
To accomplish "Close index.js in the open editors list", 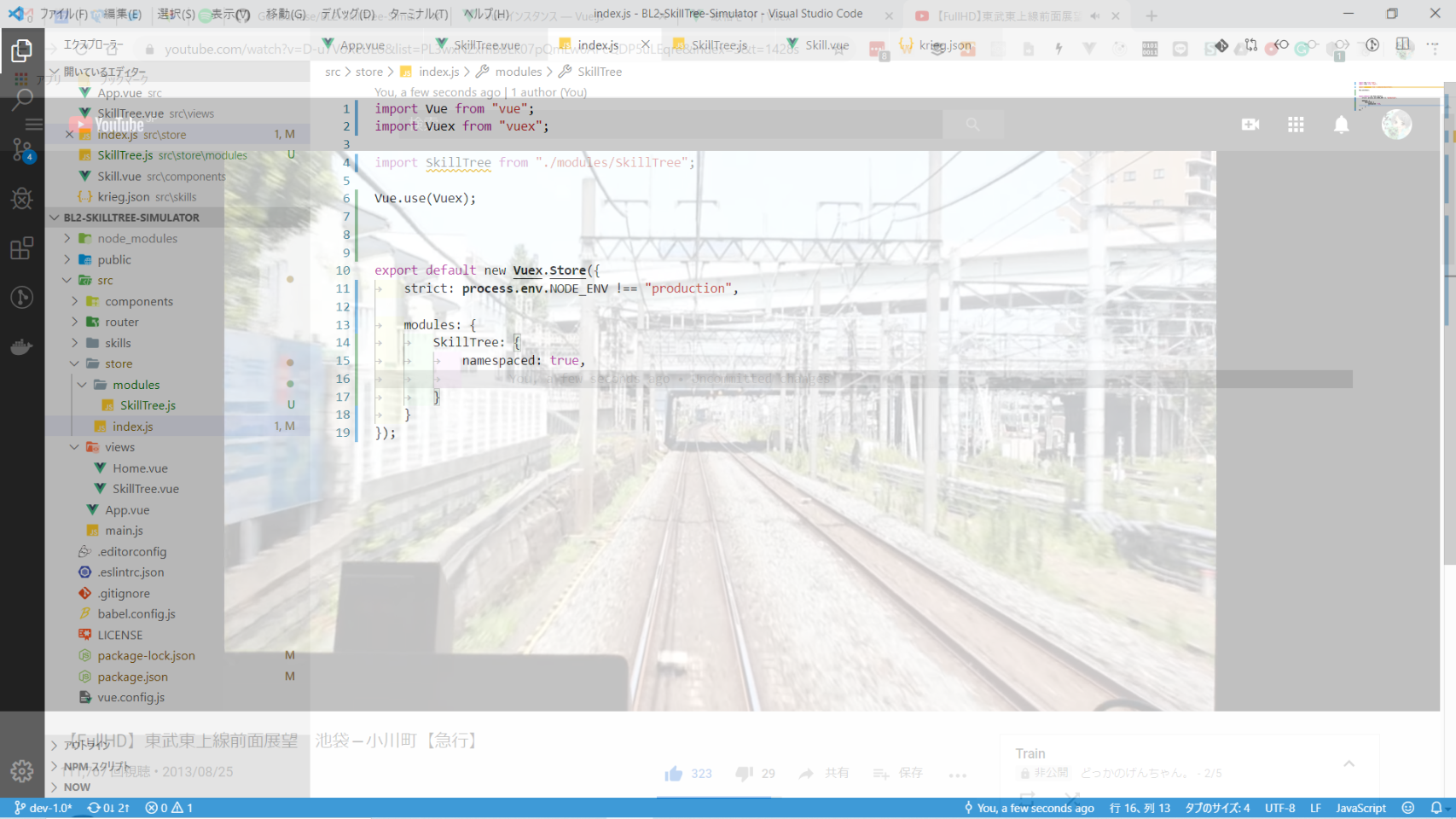I will coord(69,135).
